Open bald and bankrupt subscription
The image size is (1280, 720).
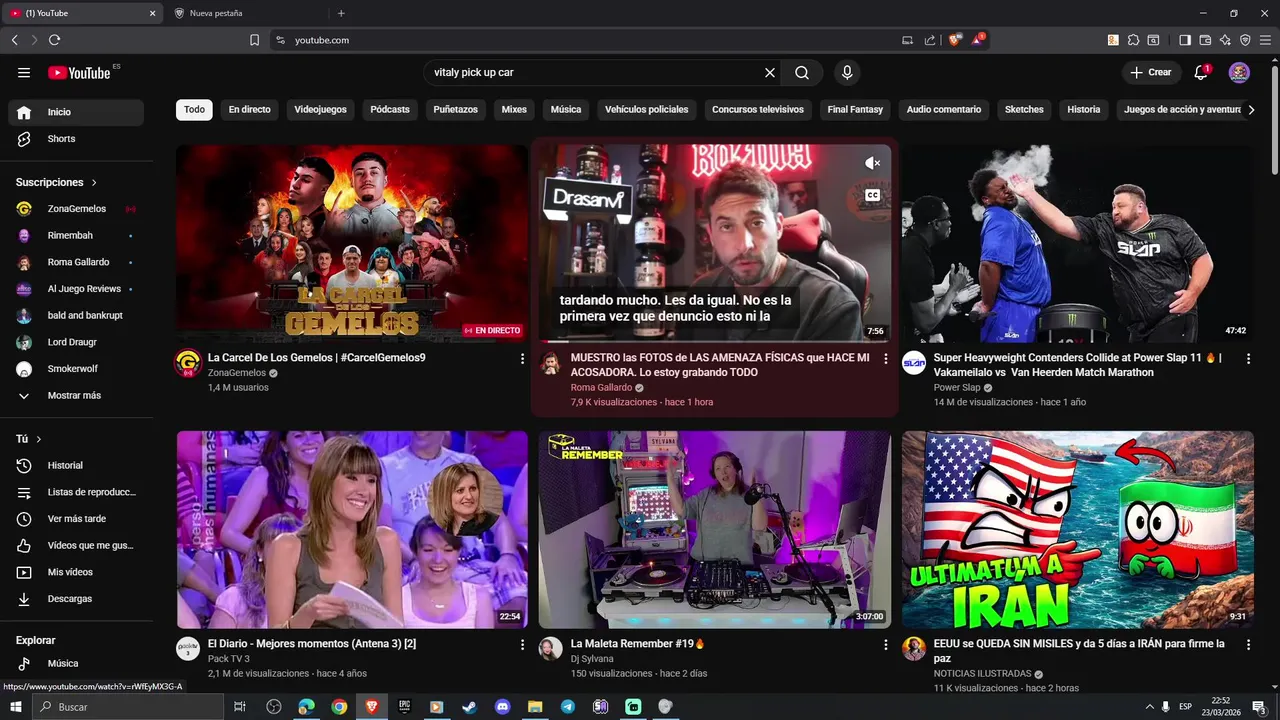point(76,315)
